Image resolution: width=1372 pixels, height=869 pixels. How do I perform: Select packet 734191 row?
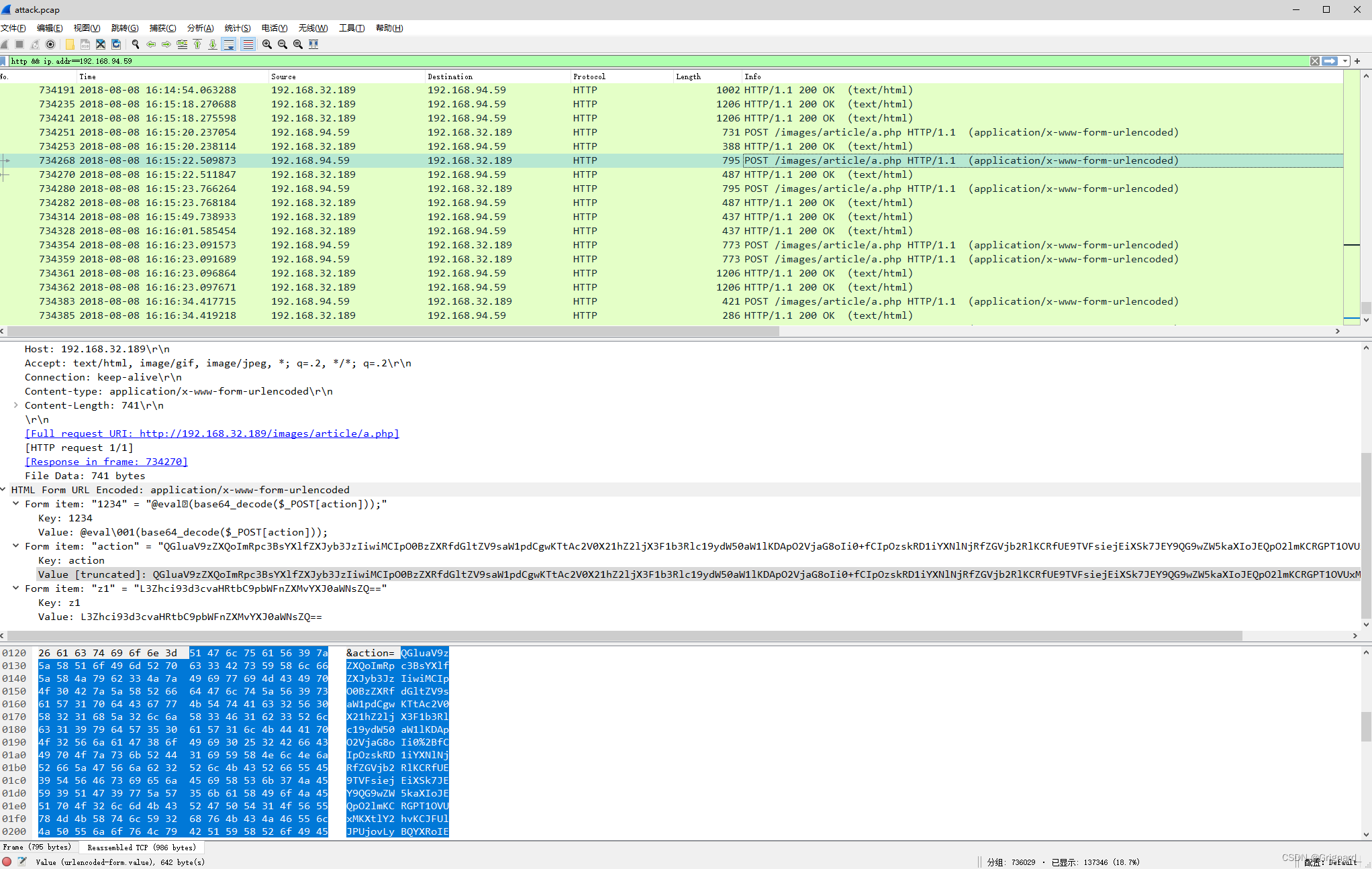click(671, 90)
